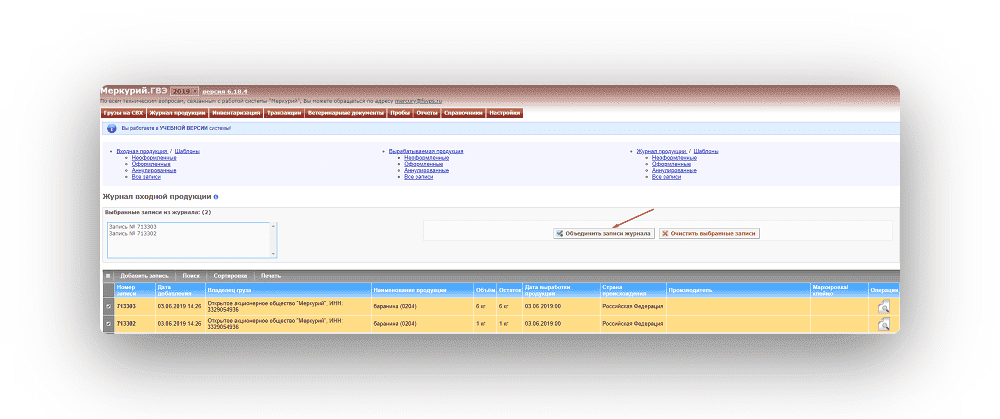1000x419 pixels.
Task: Click the mercury support email link
Action: point(418,101)
